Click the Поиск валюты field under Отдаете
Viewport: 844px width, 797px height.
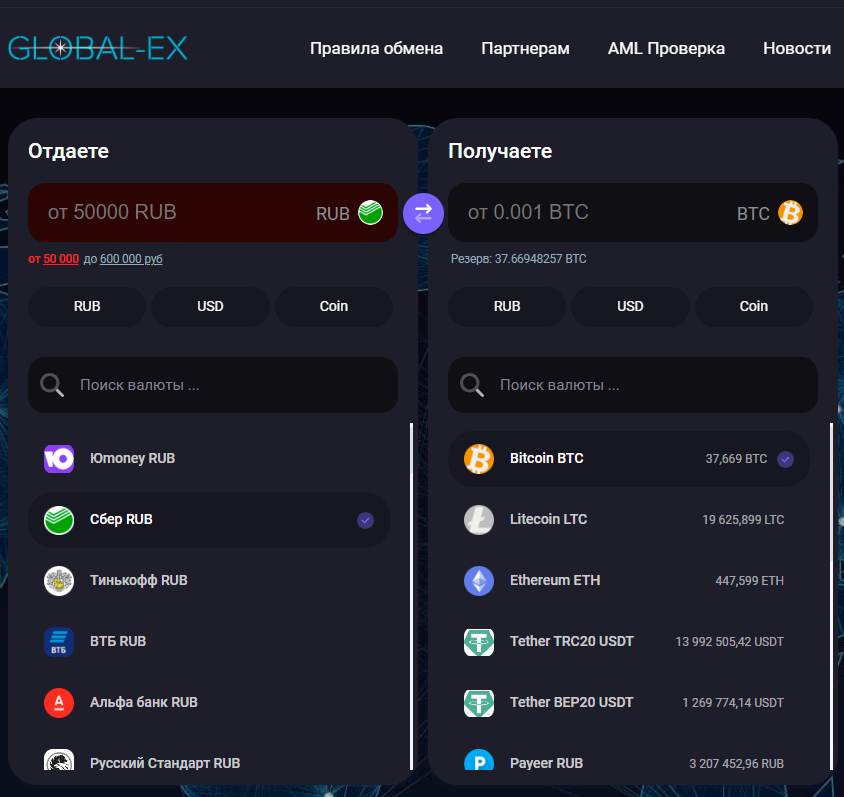pos(213,385)
